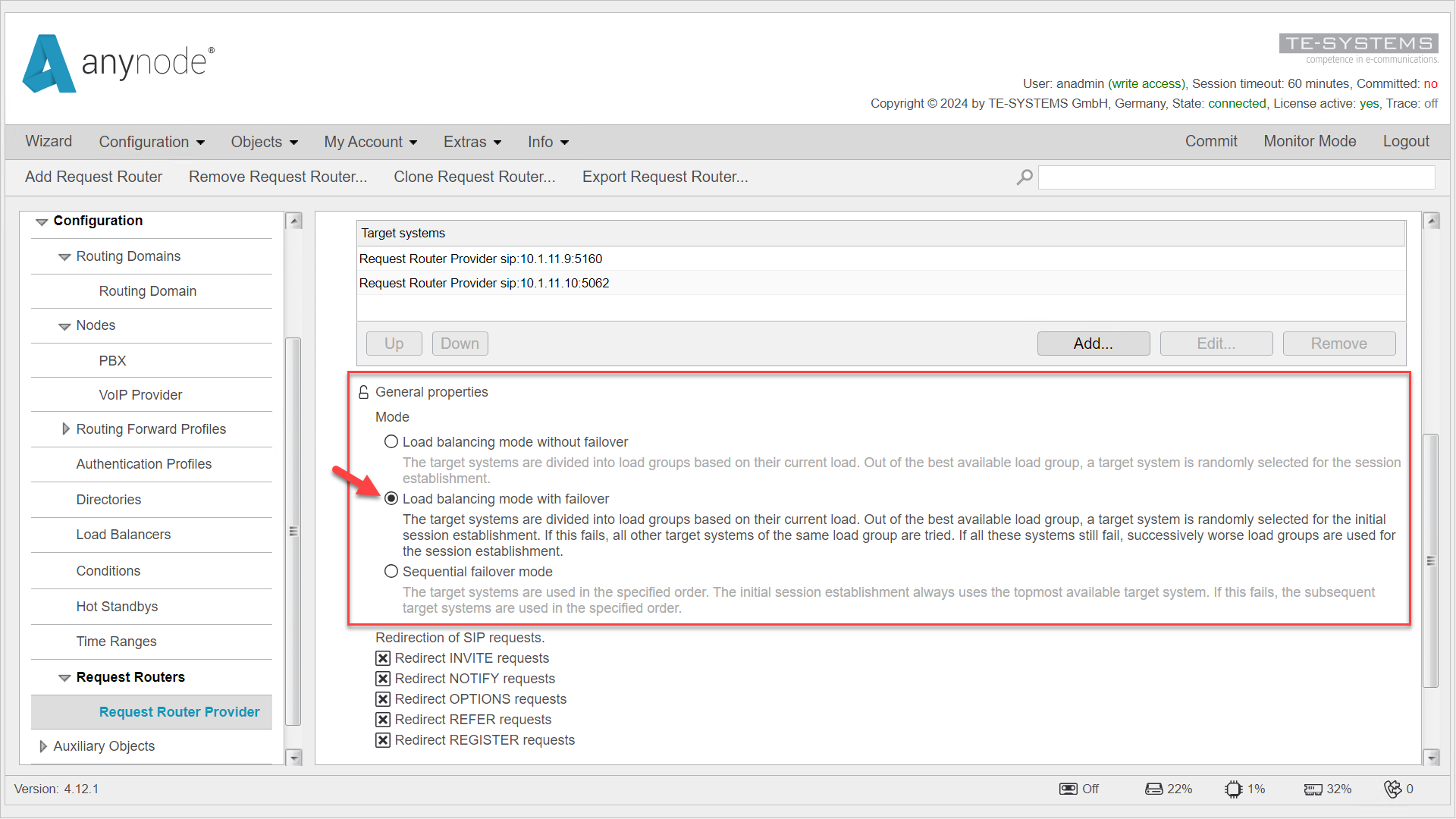1456x819 pixels.
Task: Click Add Request Router
Action: tap(93, 177)
